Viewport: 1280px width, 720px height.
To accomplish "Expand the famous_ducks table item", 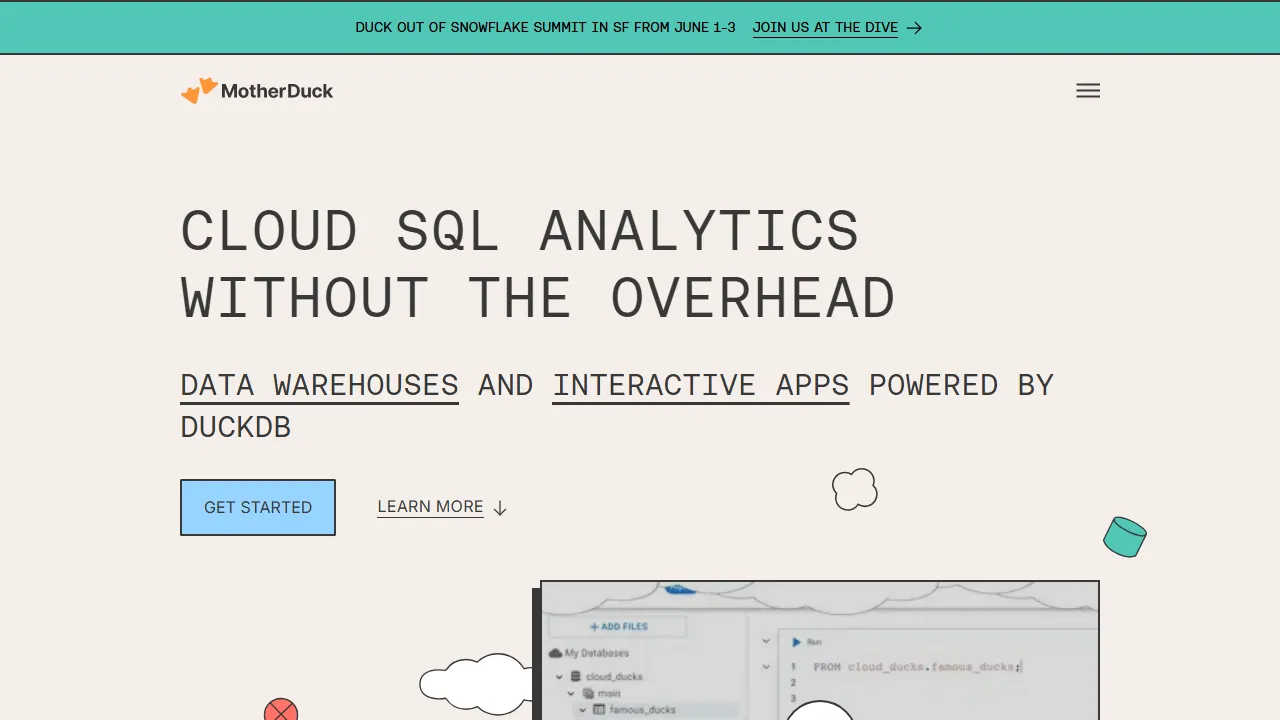I will tap(583, 710).
